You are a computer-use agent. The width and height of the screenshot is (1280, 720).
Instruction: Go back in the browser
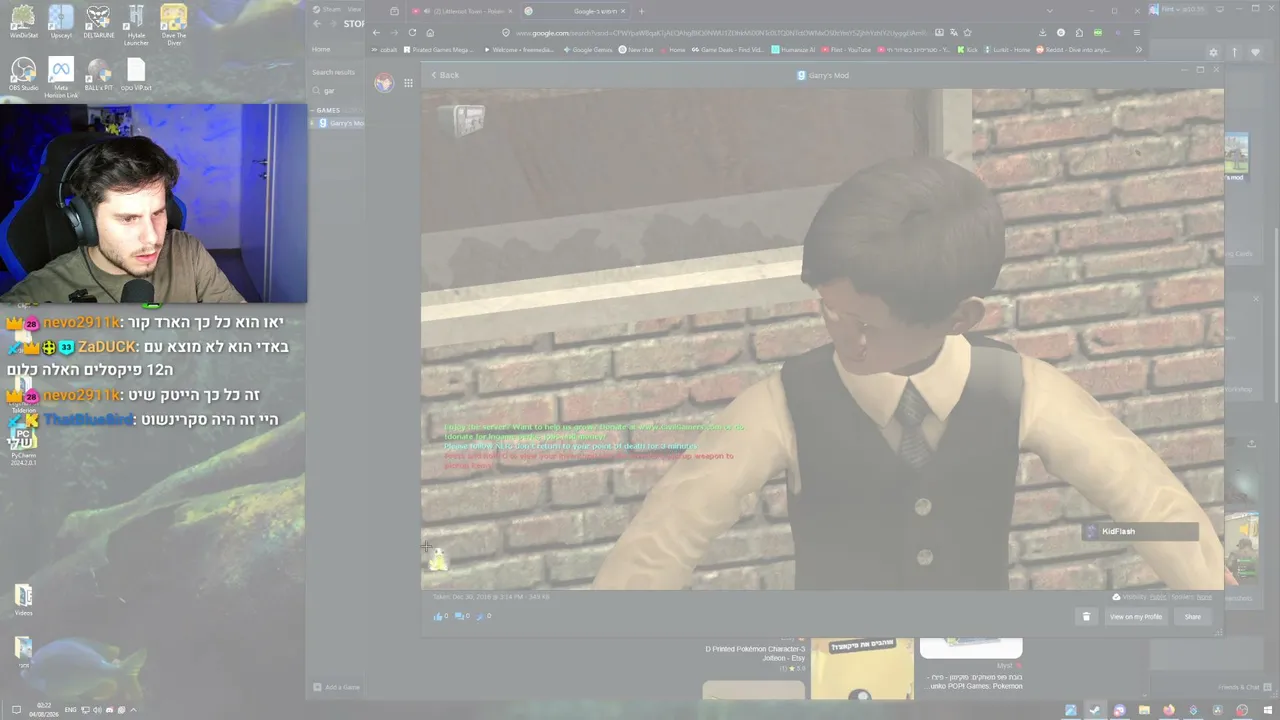click(x=376, y=32)
